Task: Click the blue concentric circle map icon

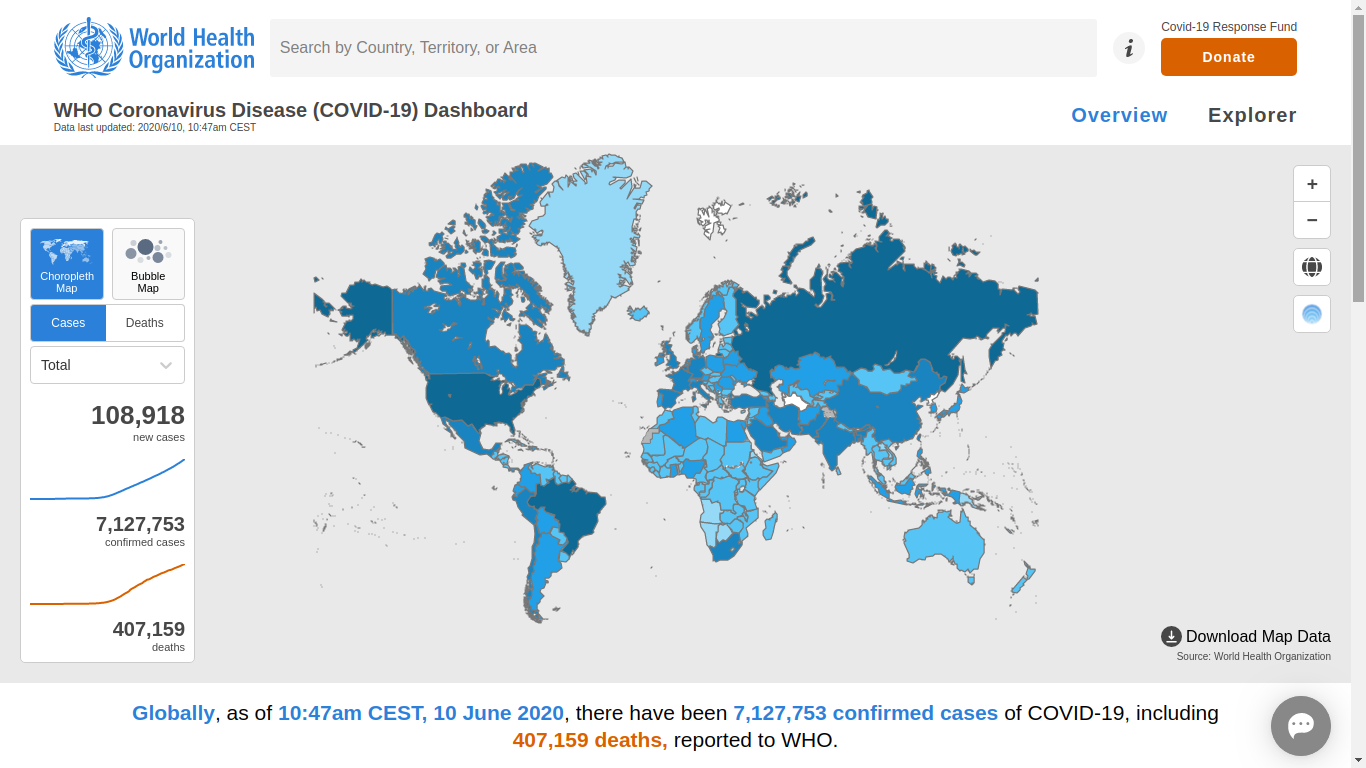Action: point(1312,314)
